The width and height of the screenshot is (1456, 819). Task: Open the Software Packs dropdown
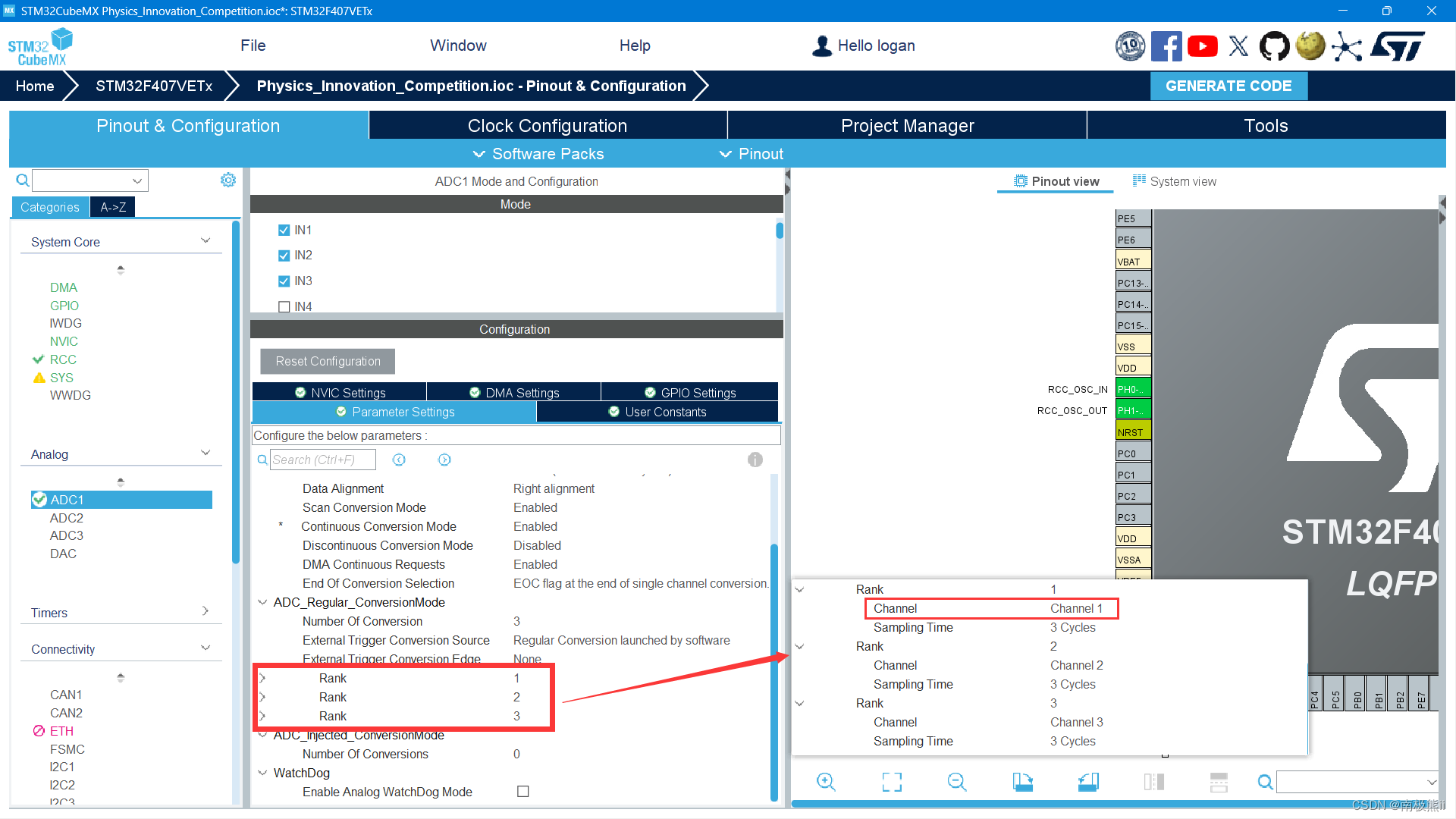tap(538, 154)
